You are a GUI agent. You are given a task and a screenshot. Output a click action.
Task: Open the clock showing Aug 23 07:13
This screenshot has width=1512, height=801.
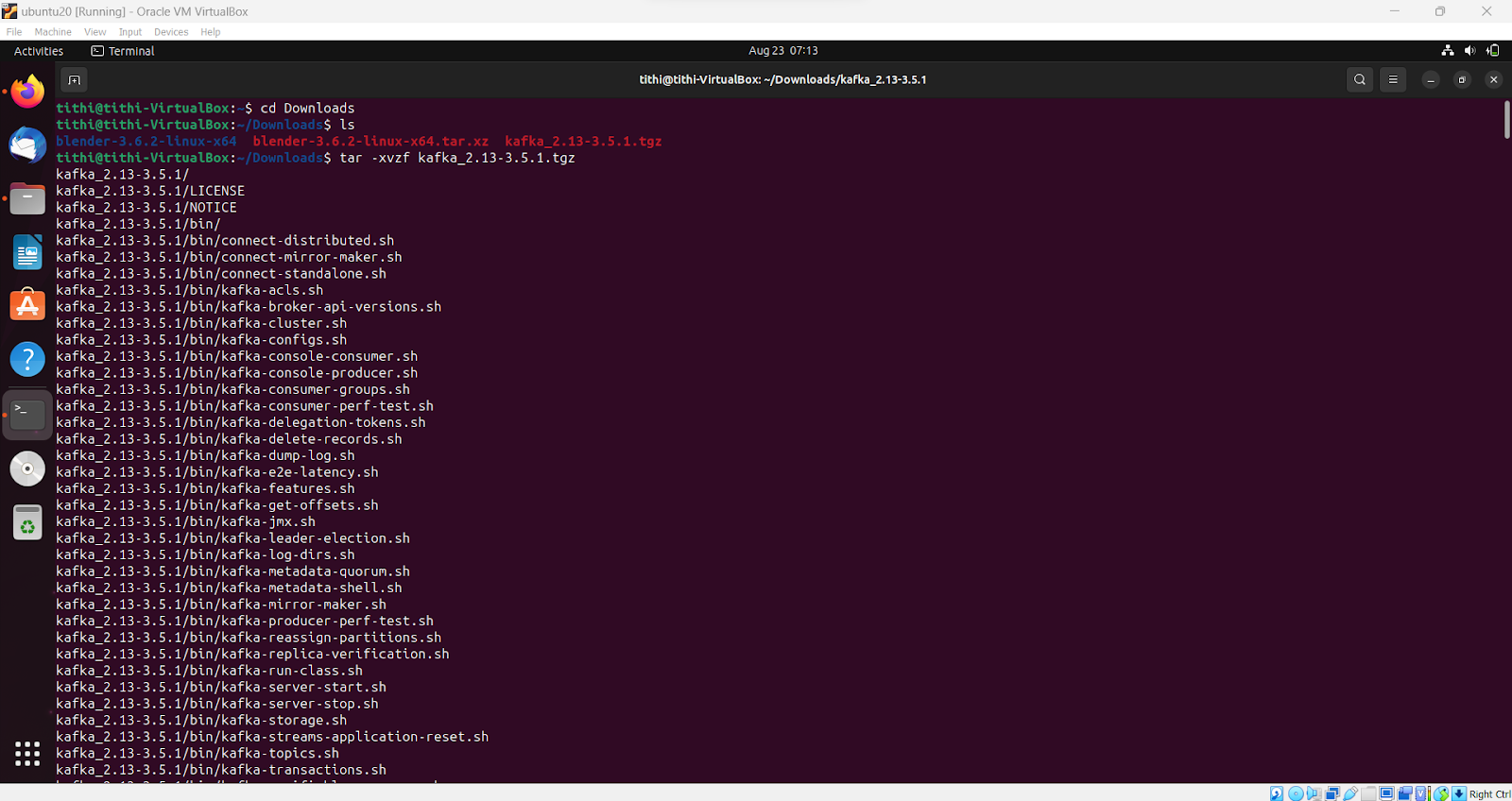point(782,51)
